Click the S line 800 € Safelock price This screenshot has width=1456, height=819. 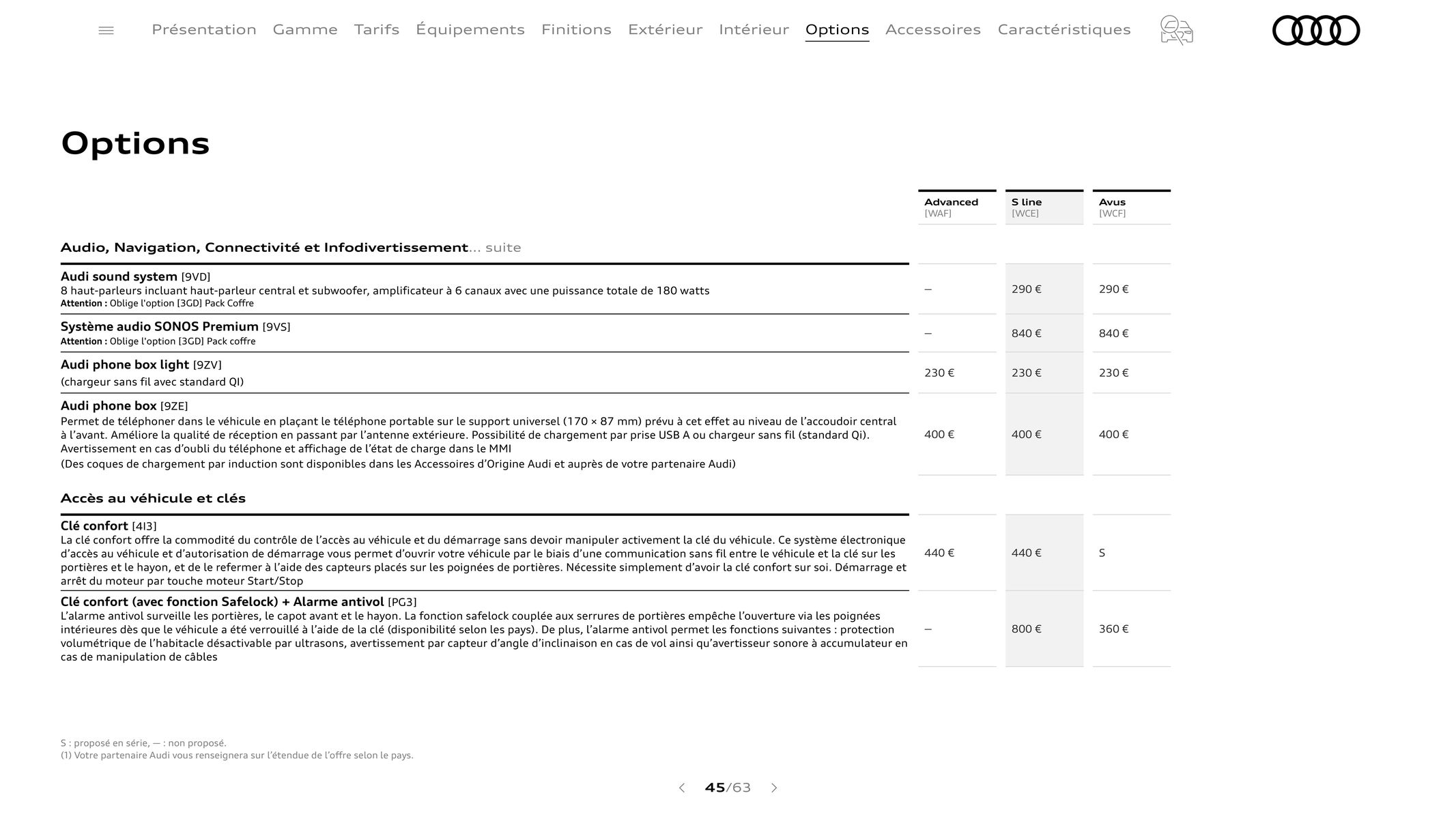click(1027, 629)
